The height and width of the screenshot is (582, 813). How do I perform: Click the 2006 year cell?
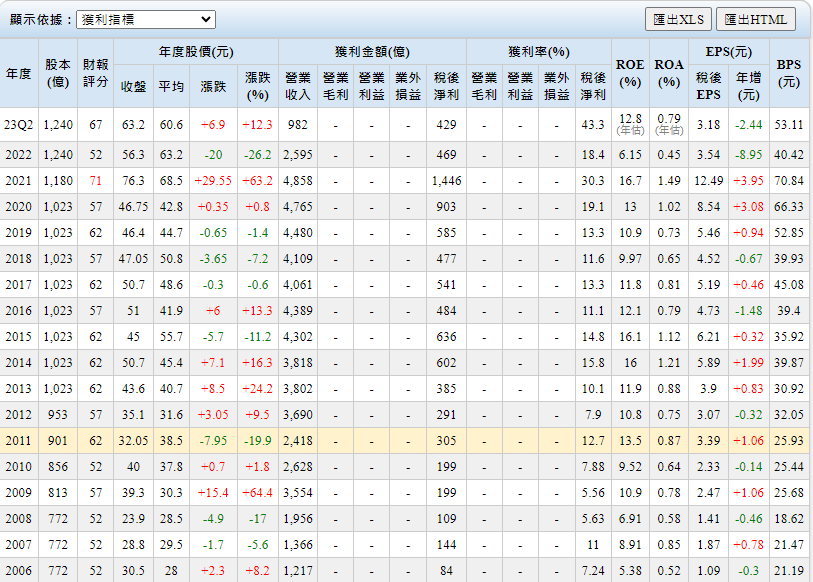(19, 570)
